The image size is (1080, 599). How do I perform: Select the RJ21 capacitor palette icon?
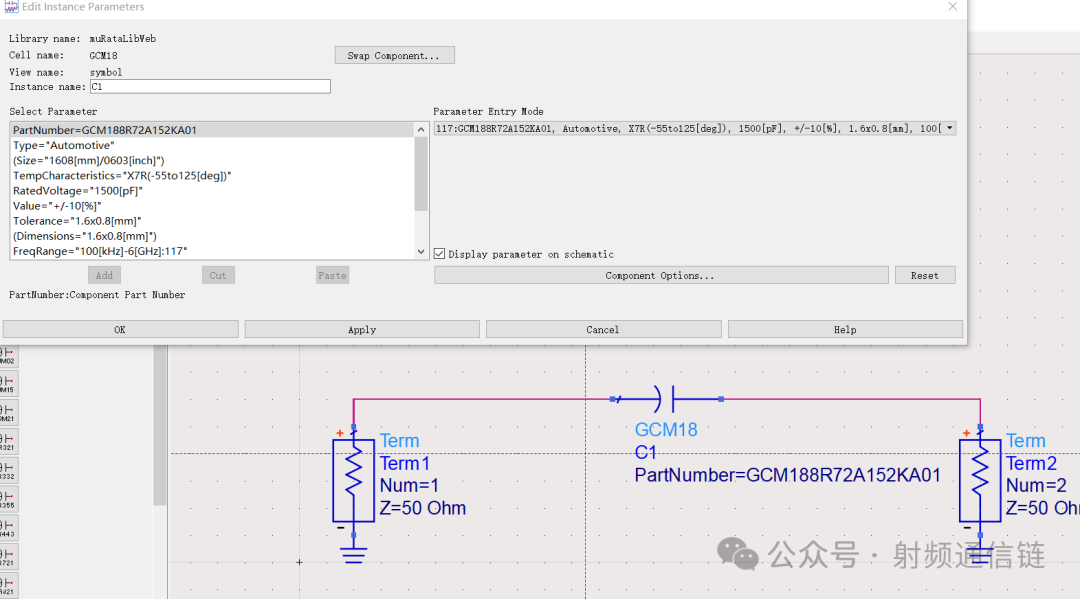8,586
